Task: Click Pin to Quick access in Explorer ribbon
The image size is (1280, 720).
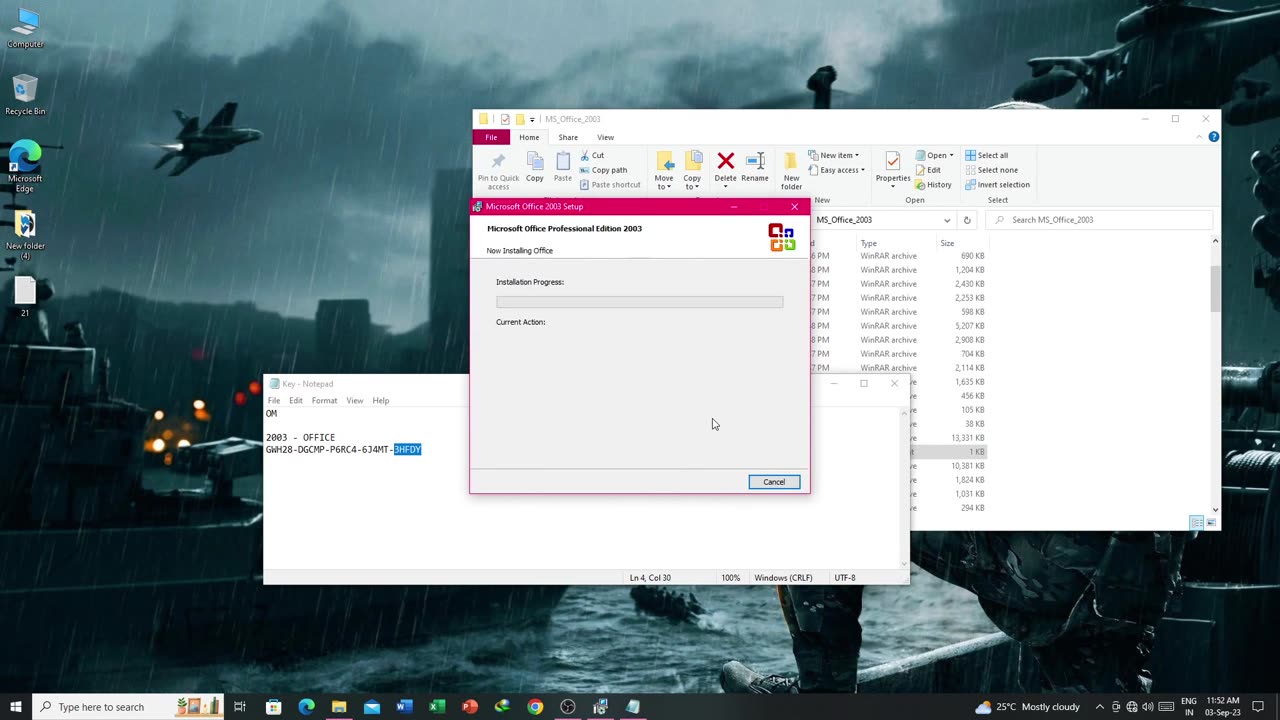Action: (498, 171)
